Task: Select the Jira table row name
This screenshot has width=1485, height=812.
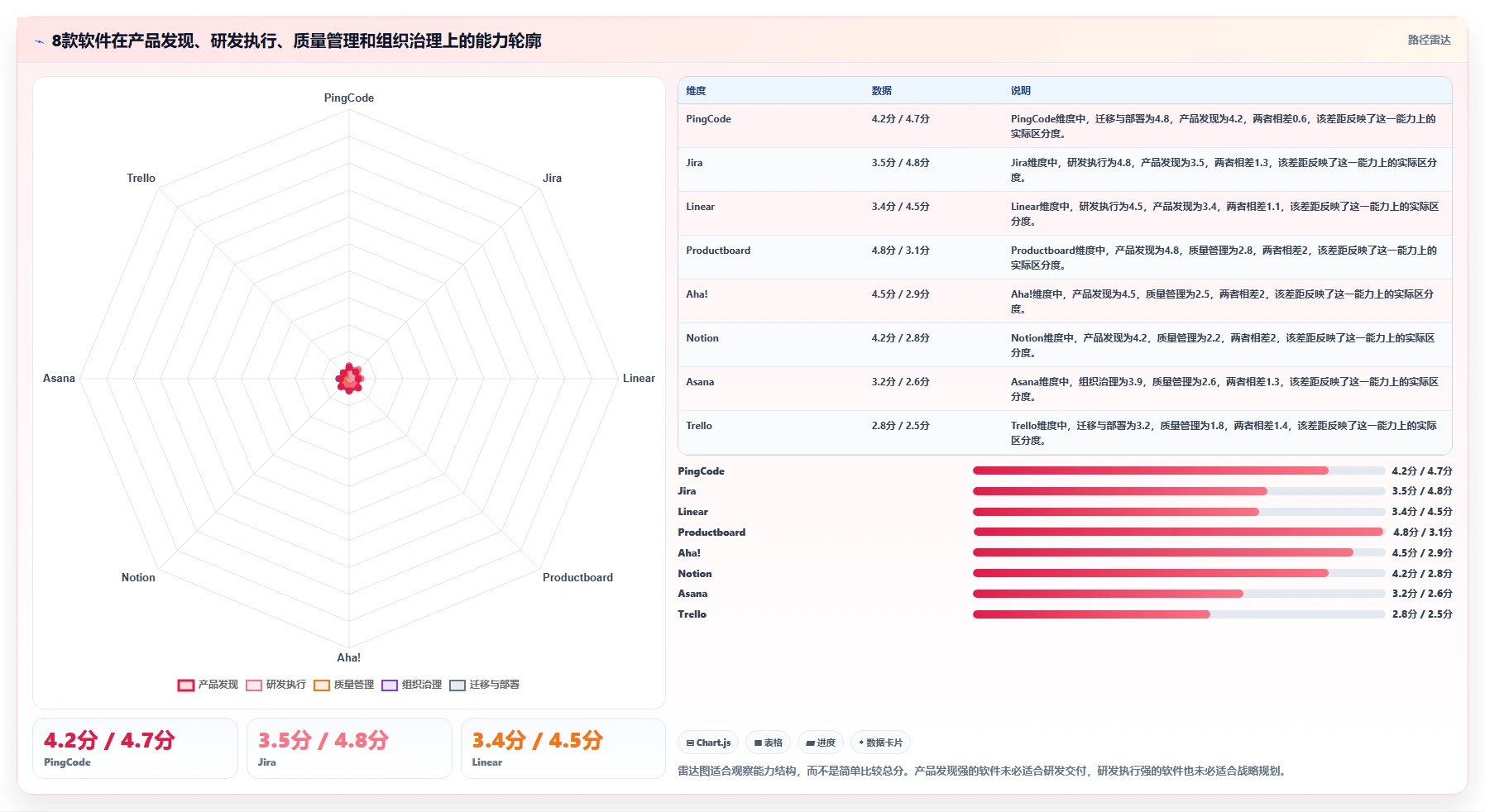Action: [694, 163]
